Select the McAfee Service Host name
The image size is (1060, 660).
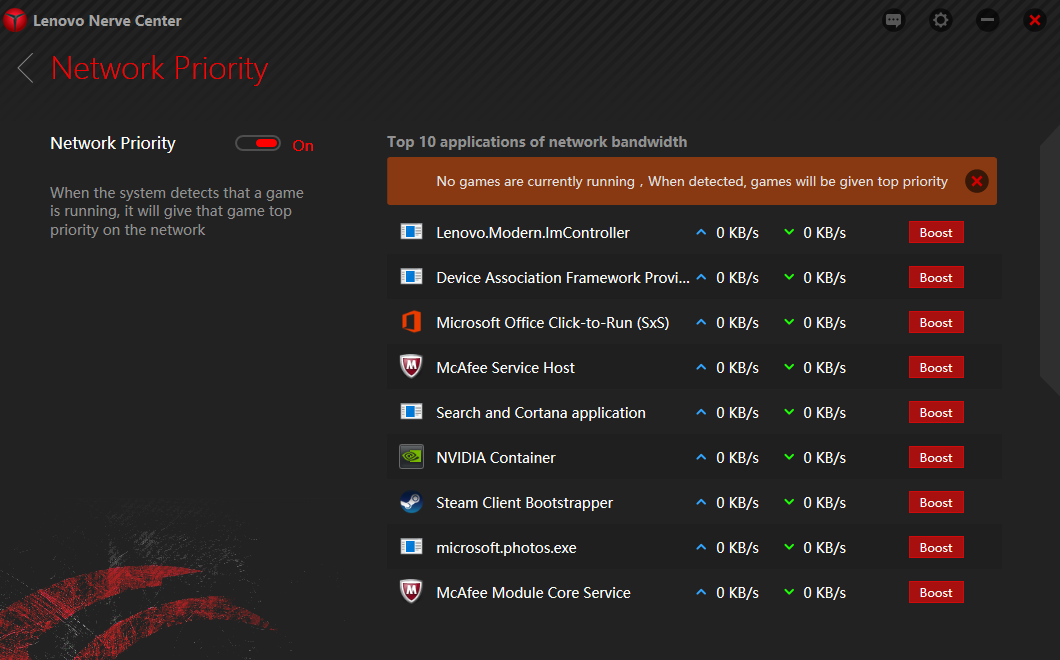505,368
